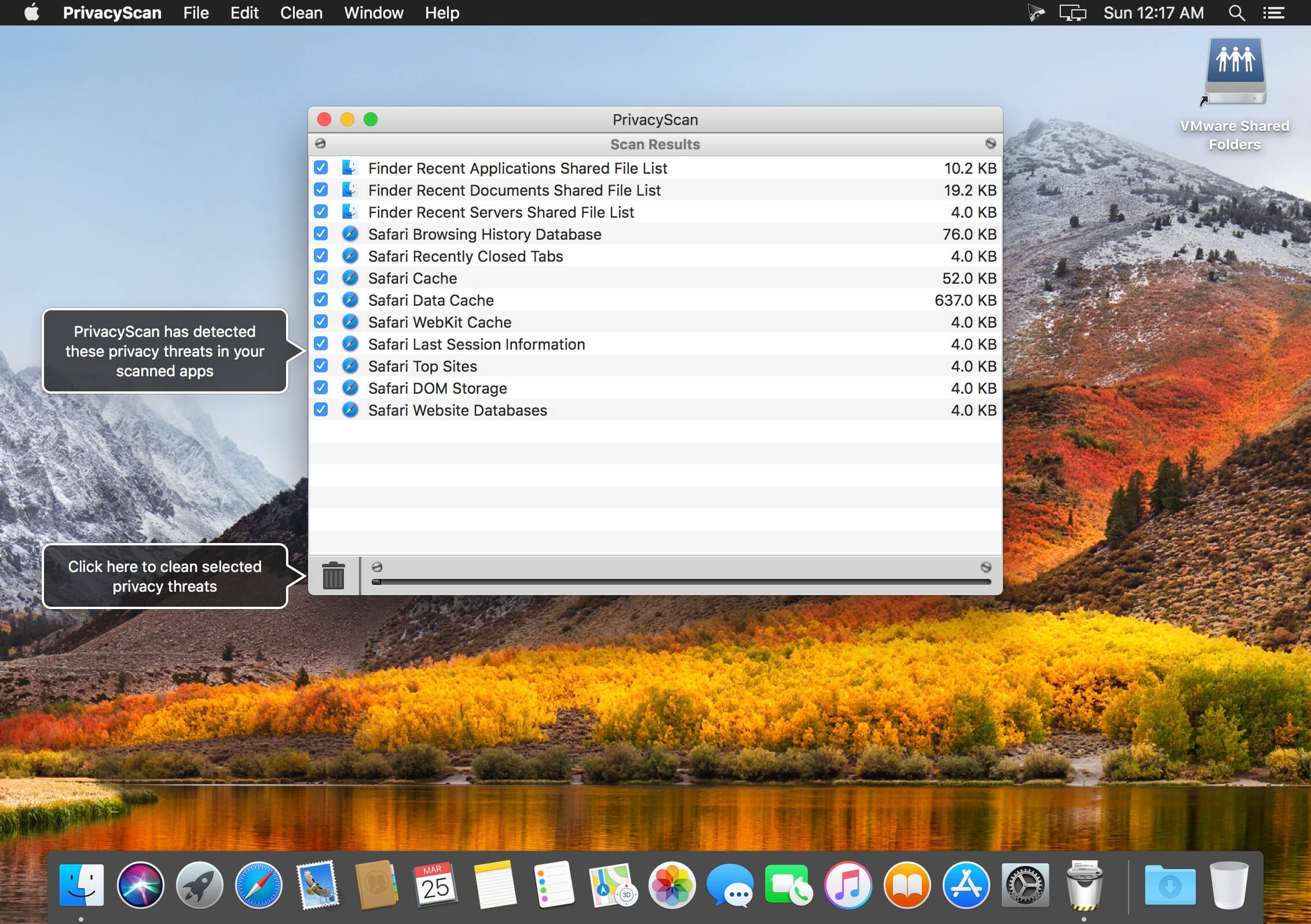Click the trash can clean button
This screenshot has height=924, width=1311.
tap(333, 575)
